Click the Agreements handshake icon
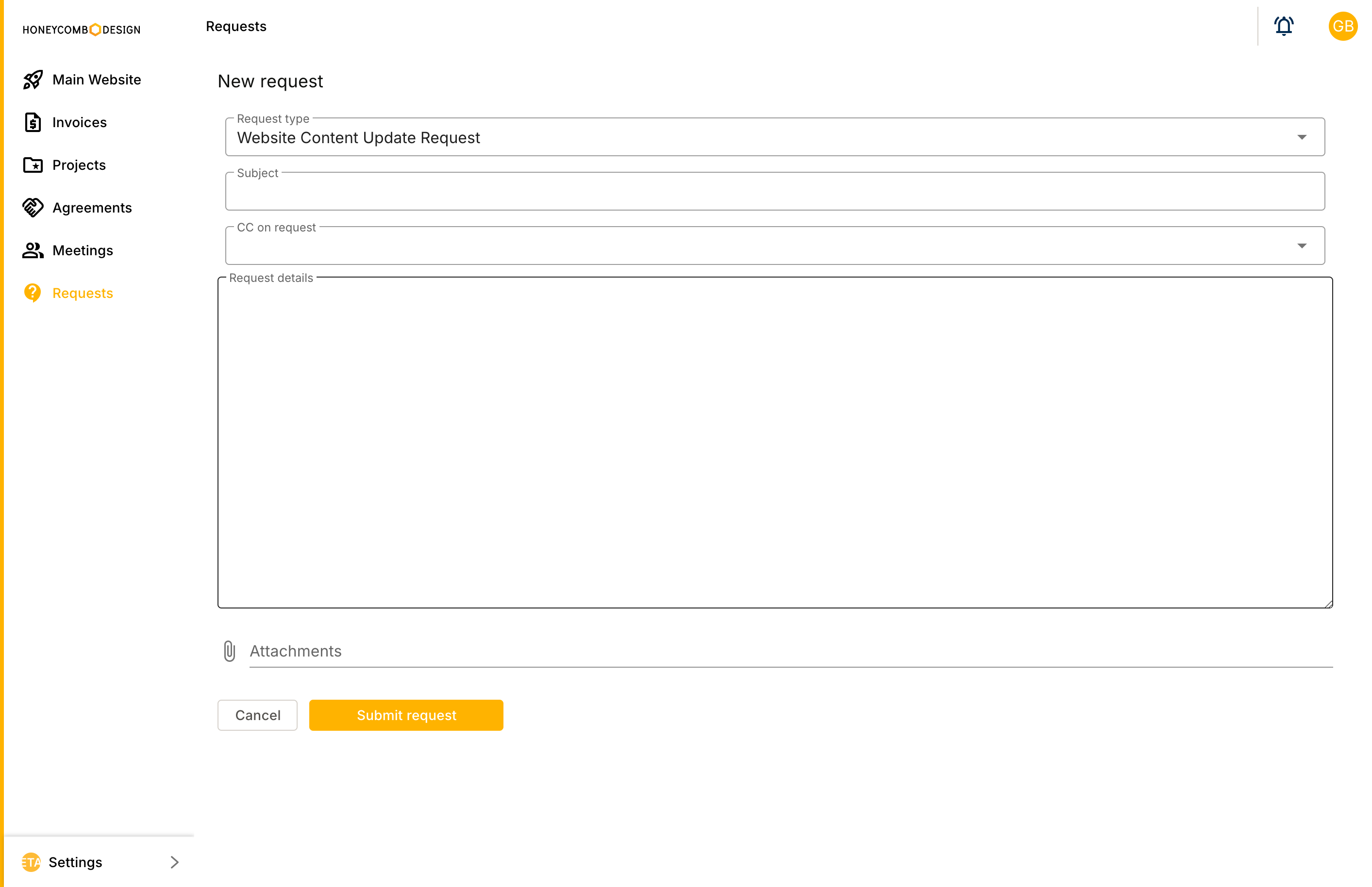The width and height of the screenshot is (1372, 887). point(33,207)
